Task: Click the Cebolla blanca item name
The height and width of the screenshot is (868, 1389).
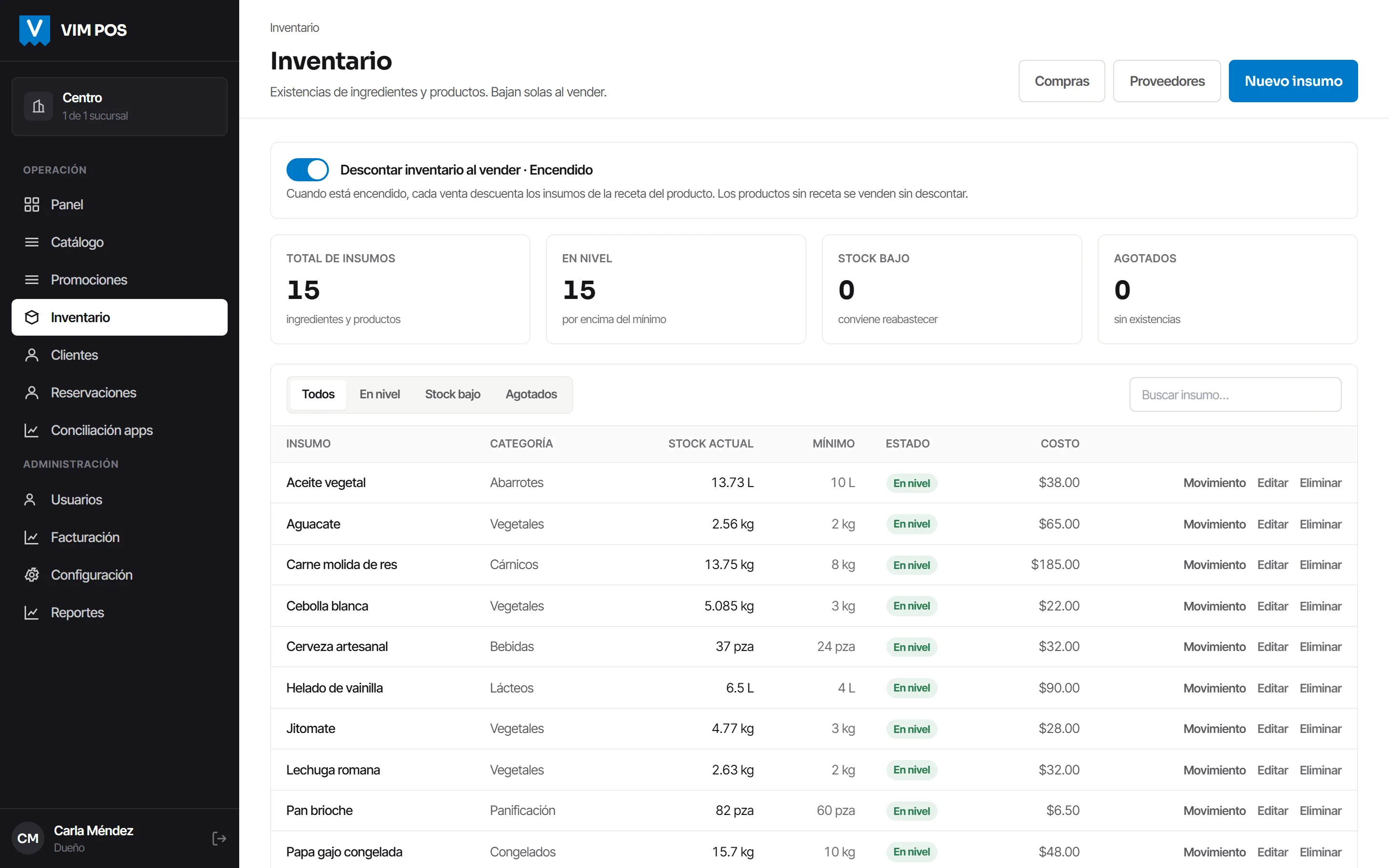Action: pos(327,606)
